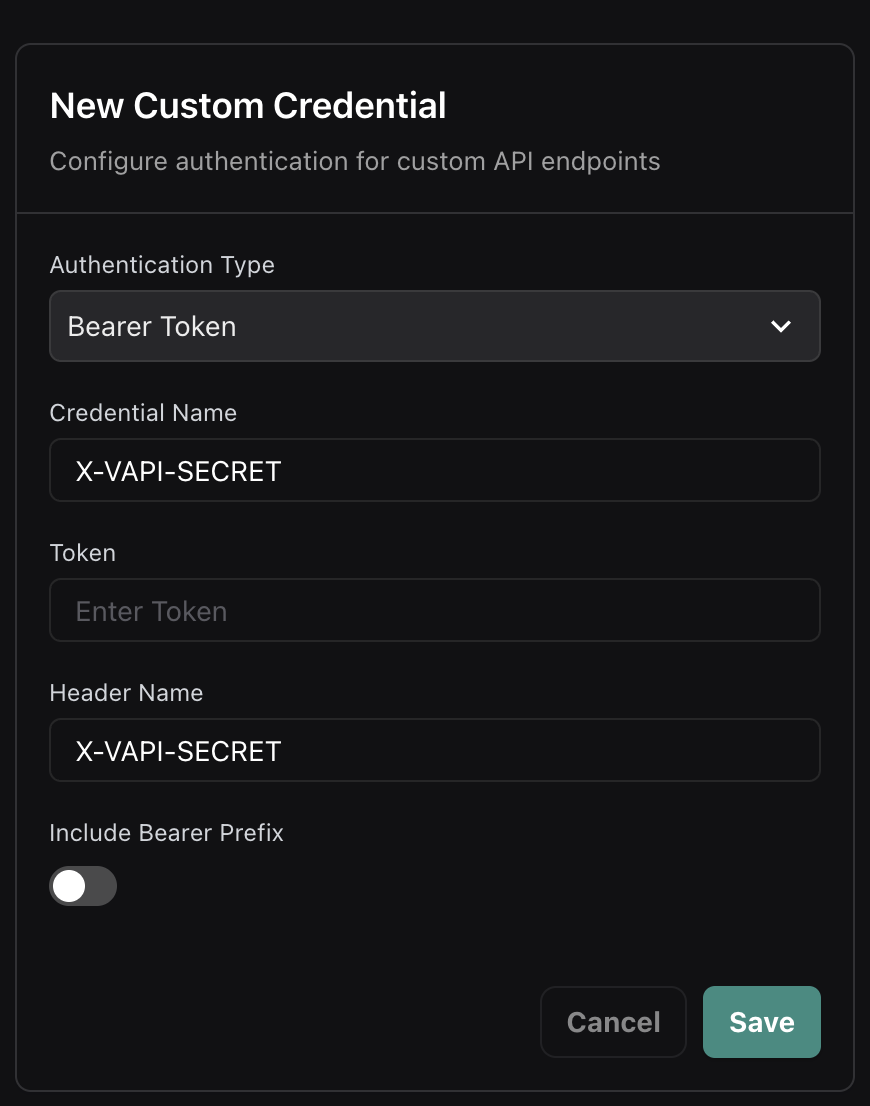Click the toggle knob below Include Bearer Prefix
Image resolution: width=870 pixels, height=1106 pixels.
coord(67,886)
